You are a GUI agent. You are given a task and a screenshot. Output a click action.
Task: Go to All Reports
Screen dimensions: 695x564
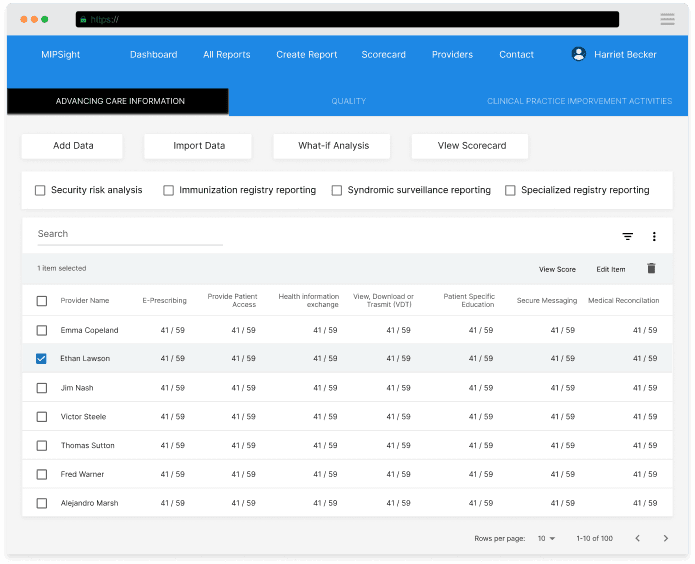pyautogui.click(x=226, y=55)
